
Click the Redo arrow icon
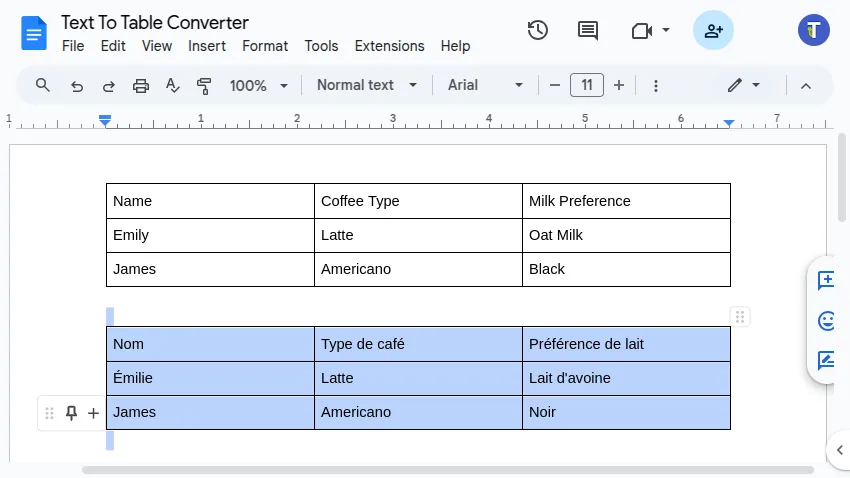click(x=108, y=86)
